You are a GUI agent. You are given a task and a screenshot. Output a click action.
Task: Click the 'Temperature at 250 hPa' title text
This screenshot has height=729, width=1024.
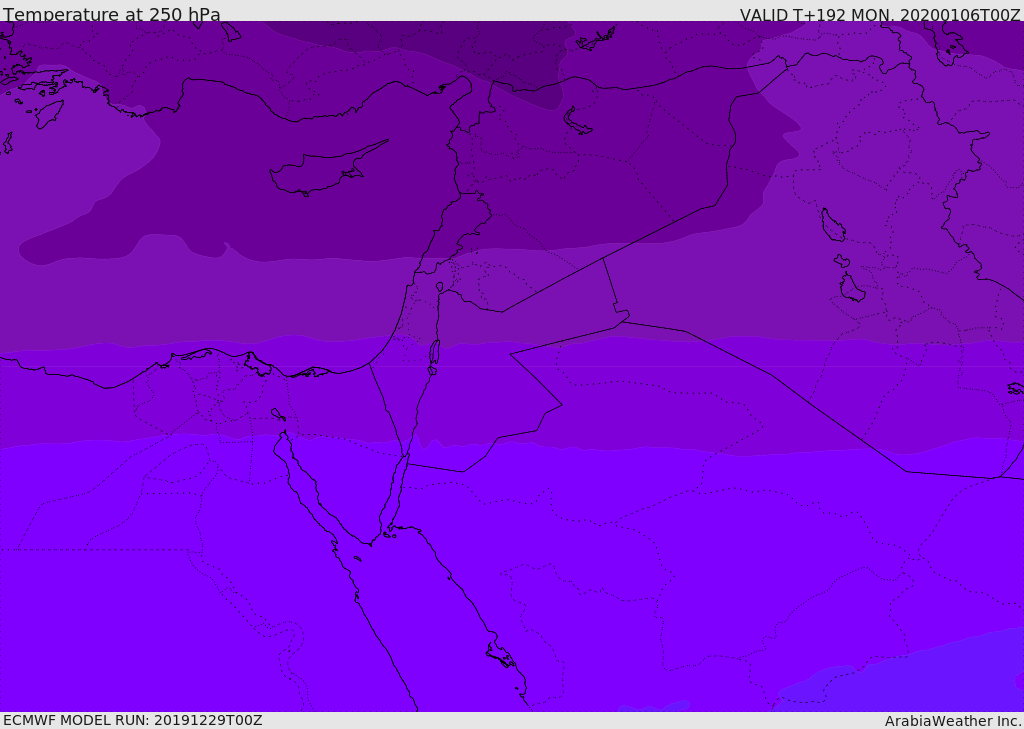click(x=112, y=14)
